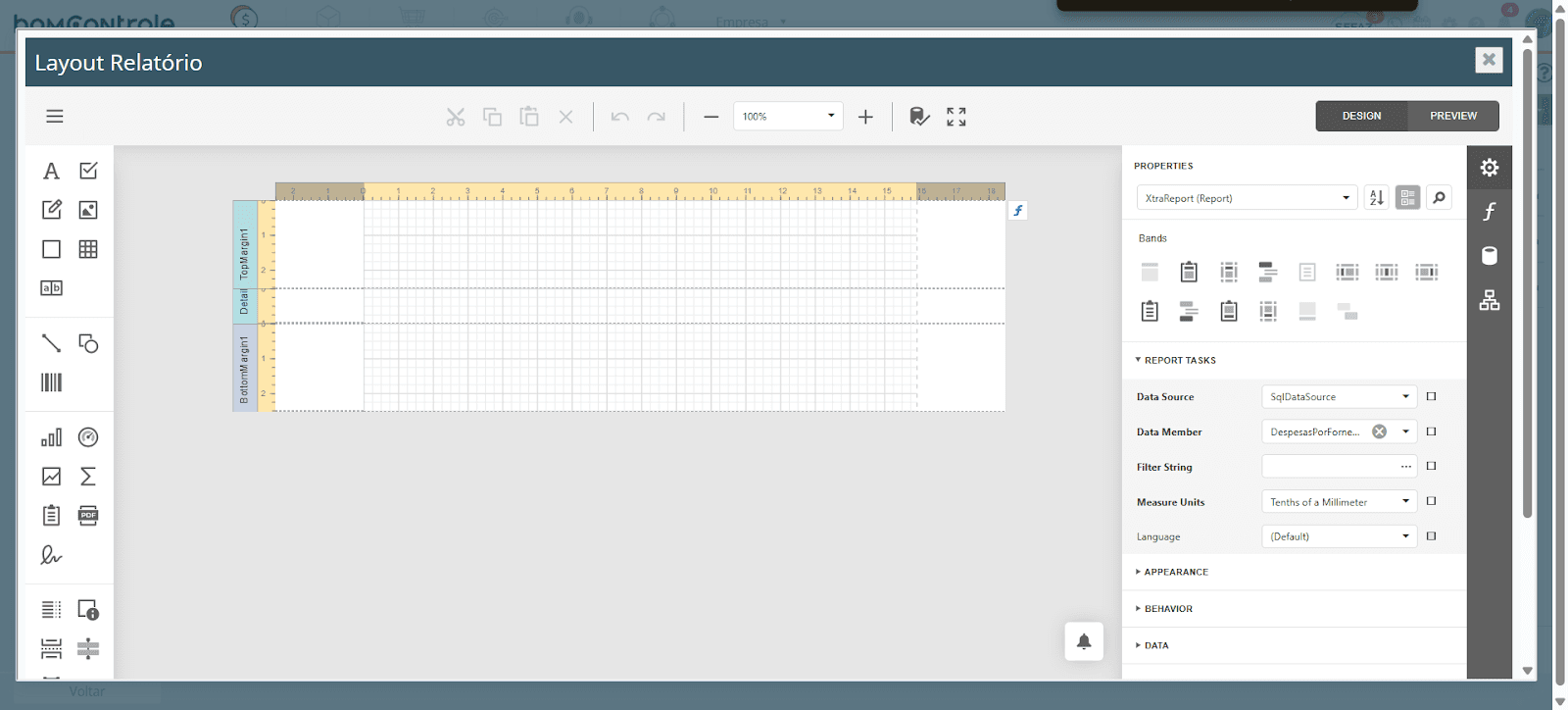Zoom out with the minus button

pos(711,117)
